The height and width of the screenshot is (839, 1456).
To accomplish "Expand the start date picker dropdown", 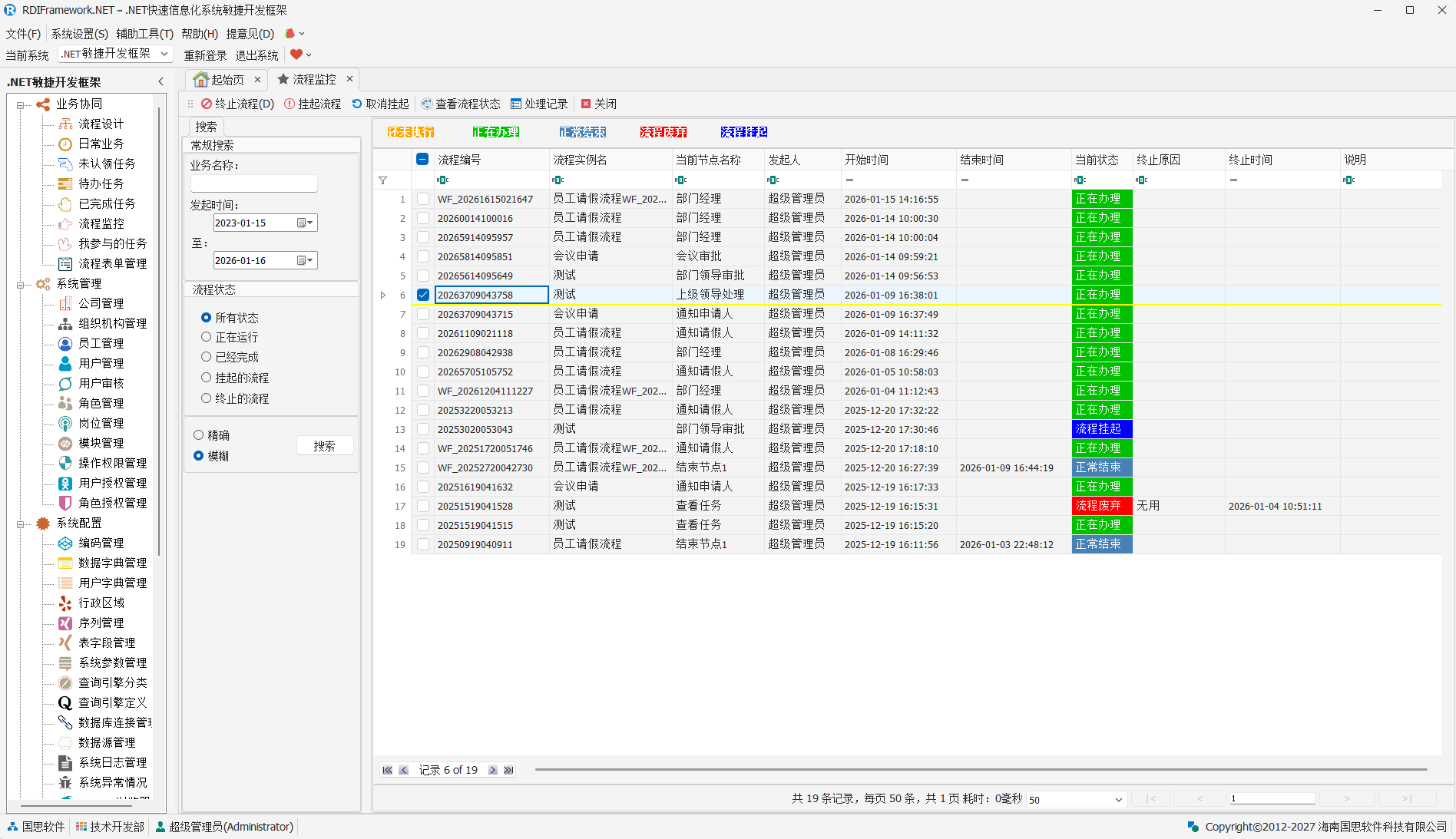I will pyautogui.click(x=309, y=223).
